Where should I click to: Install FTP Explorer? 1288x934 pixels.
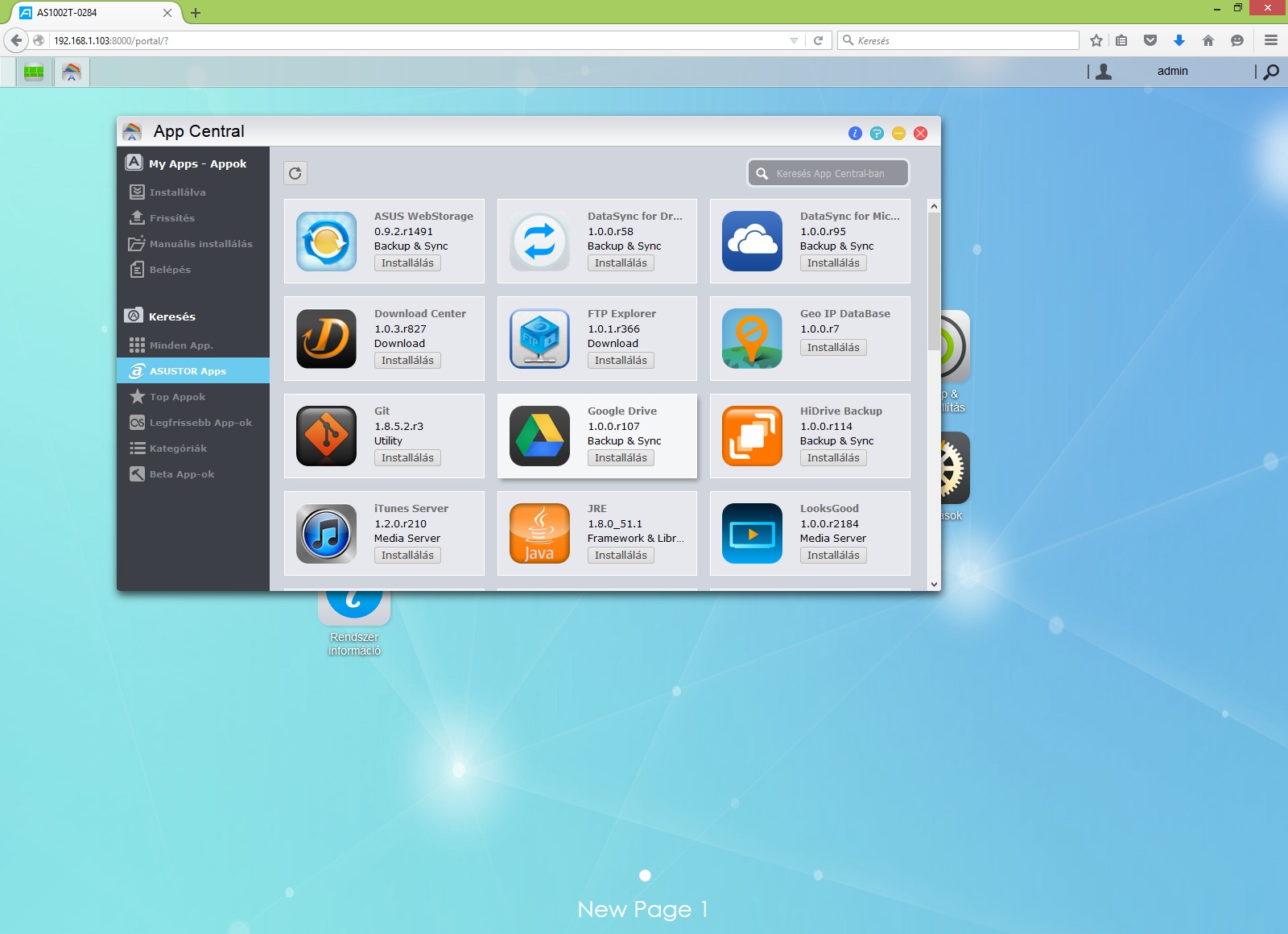point(621,361)
